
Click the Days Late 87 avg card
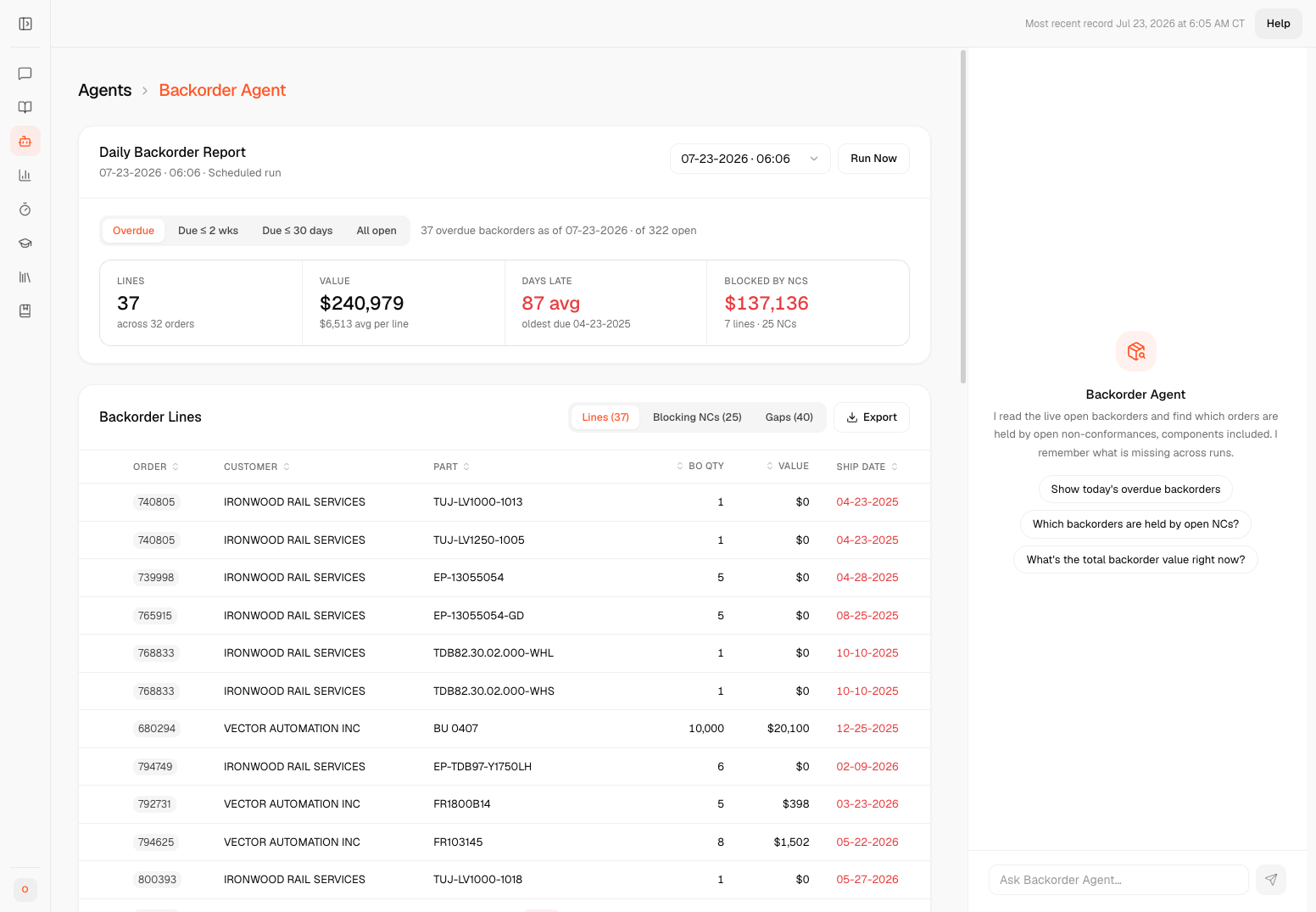coord(605,303)
